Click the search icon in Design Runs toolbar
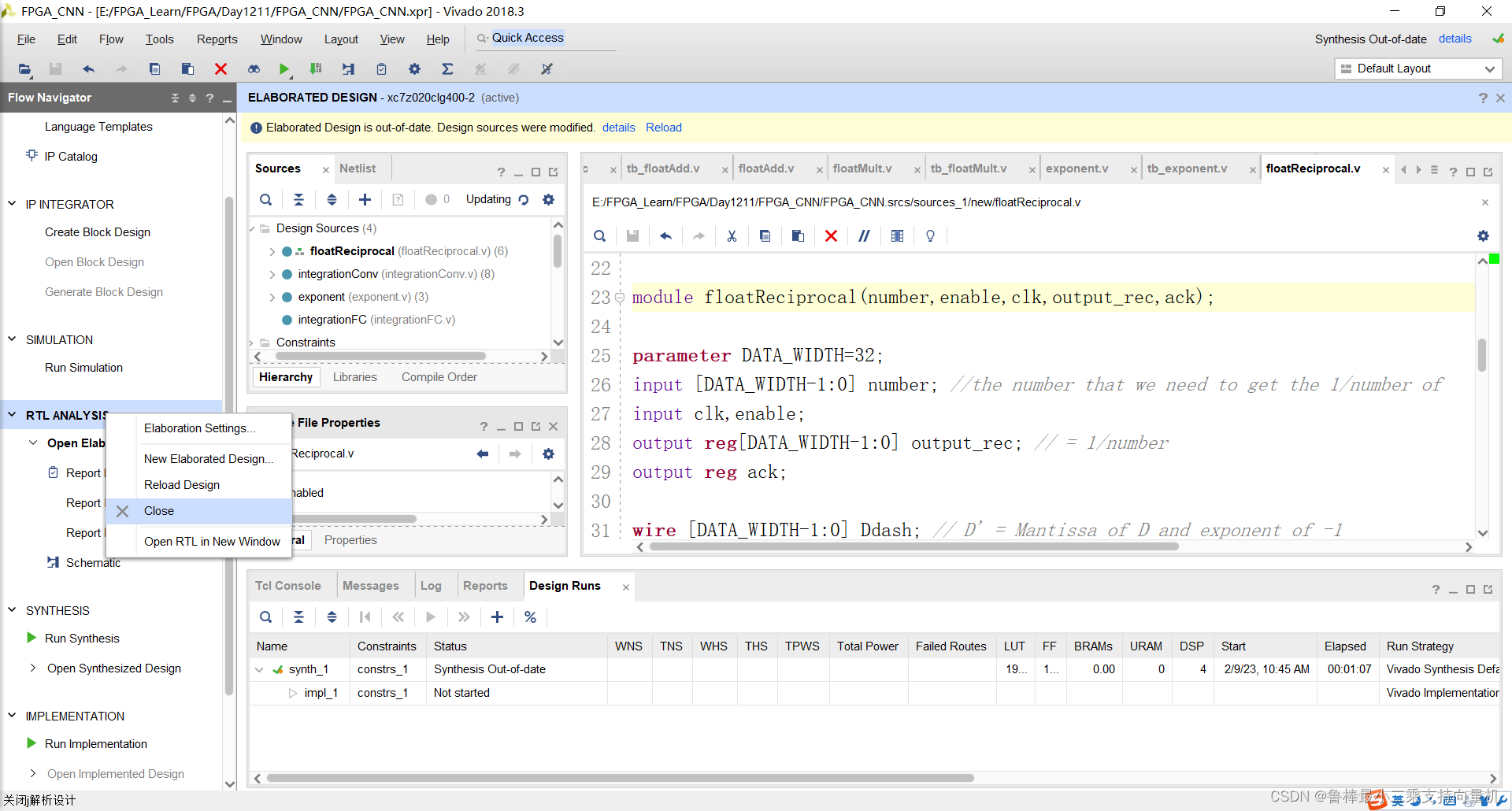1512x811 pixels. pos(266,617)
